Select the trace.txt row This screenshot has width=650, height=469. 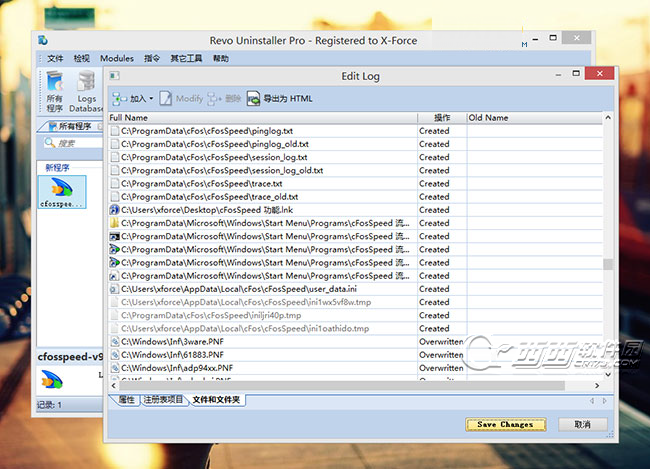pyautogui.click(x=356, y=184)
